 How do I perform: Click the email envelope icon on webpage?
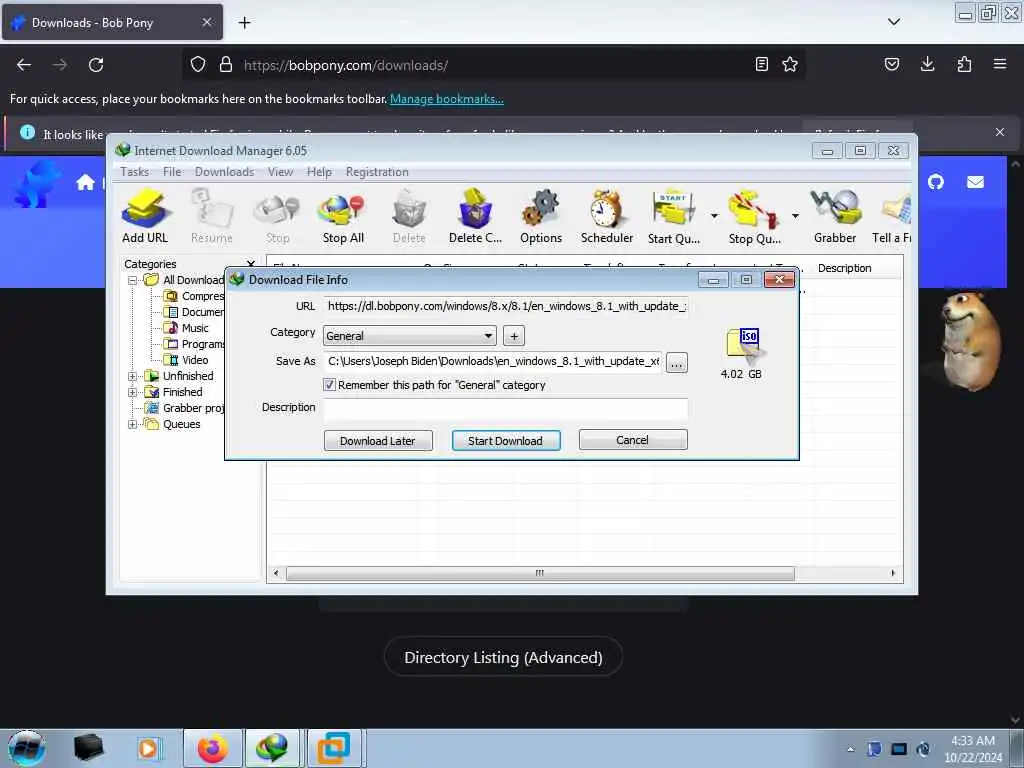click(x=975, y=182)
